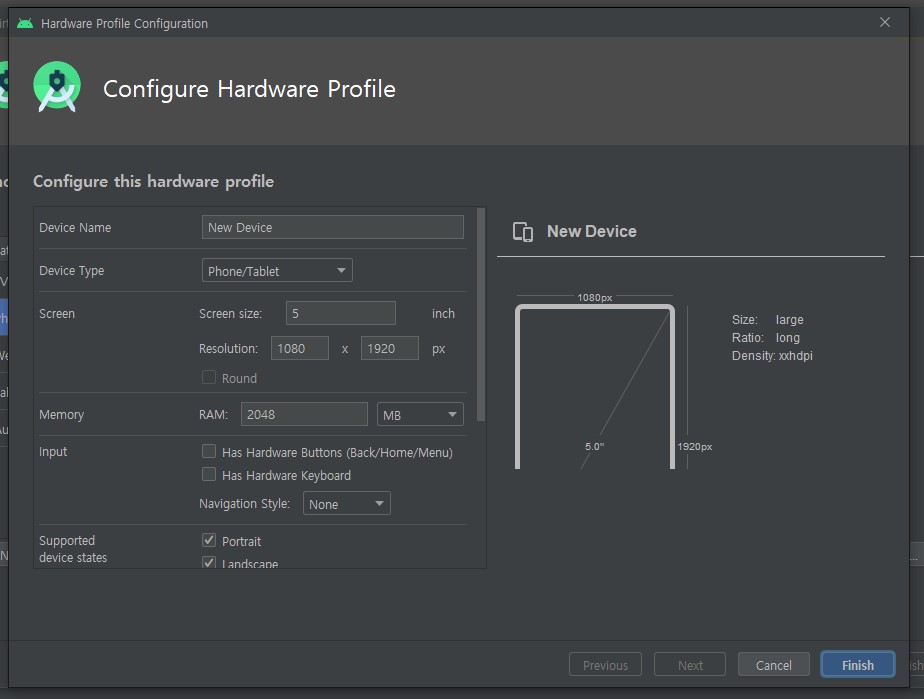This screenshot has height=699, width=924.
Task: Check Has Hardware Keyboard option
Action: coord(209,474)
